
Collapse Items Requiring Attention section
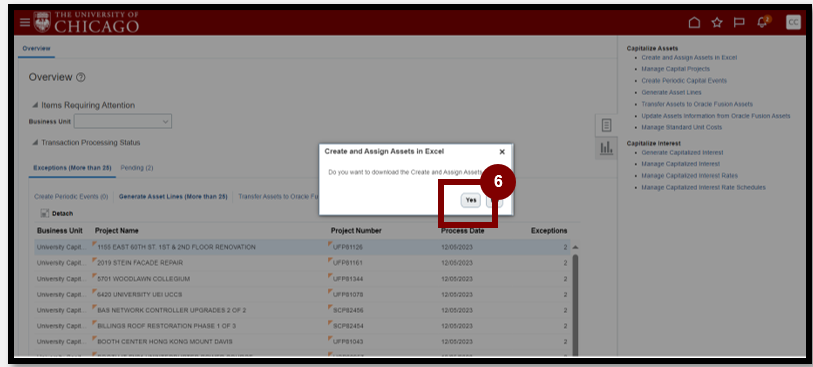pos(35,105)
